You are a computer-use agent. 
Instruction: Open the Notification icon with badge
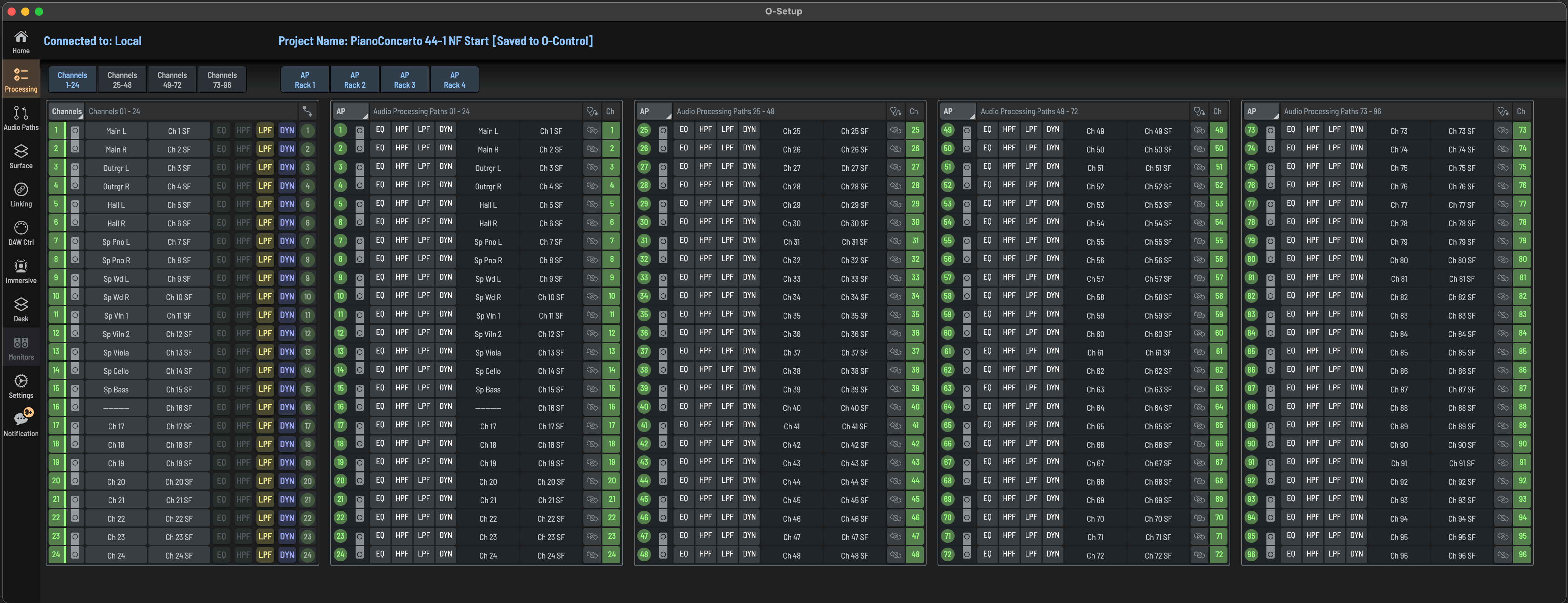coord(21,423)
